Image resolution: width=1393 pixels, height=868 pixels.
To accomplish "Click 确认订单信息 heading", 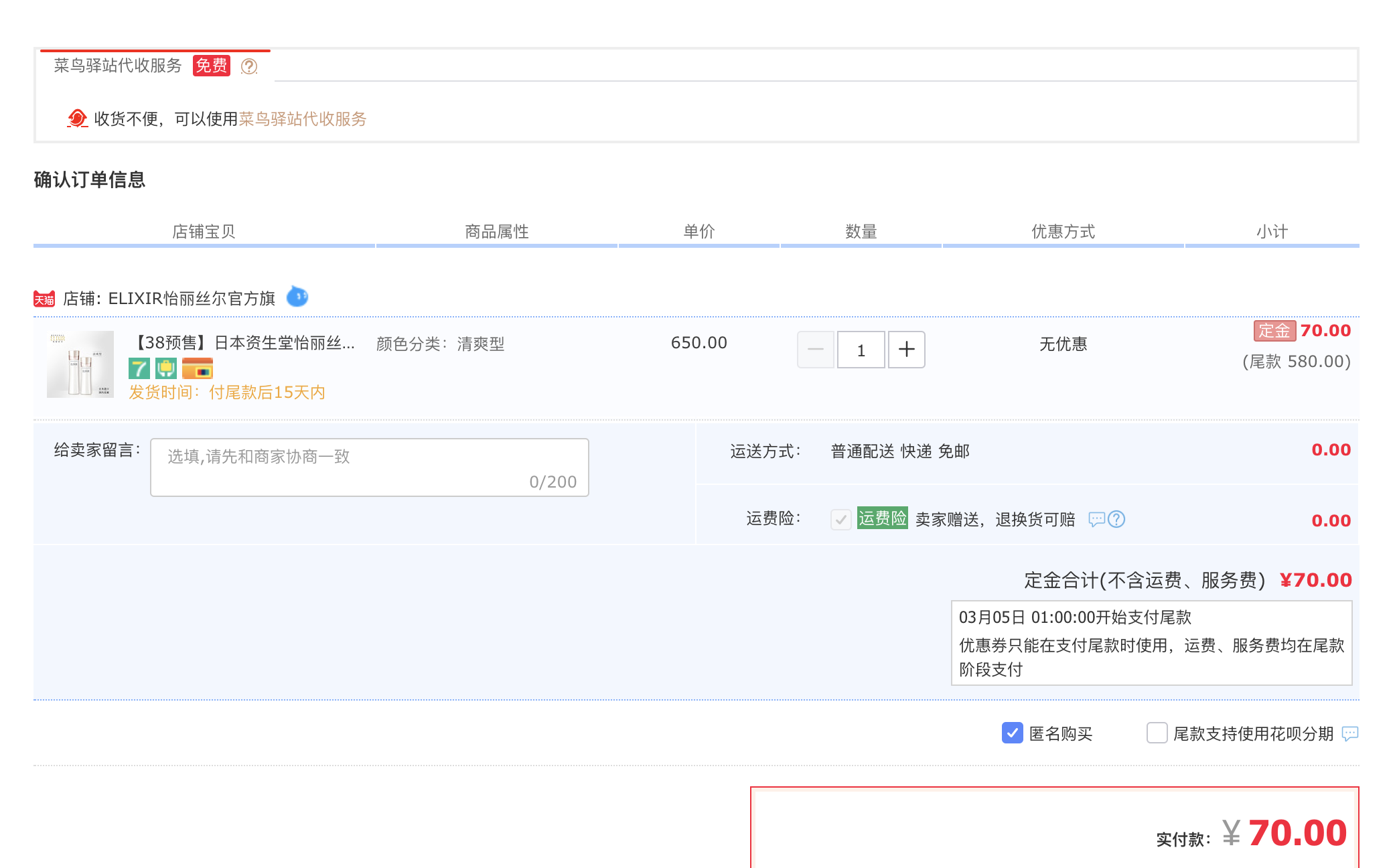I will click(90, 180).
